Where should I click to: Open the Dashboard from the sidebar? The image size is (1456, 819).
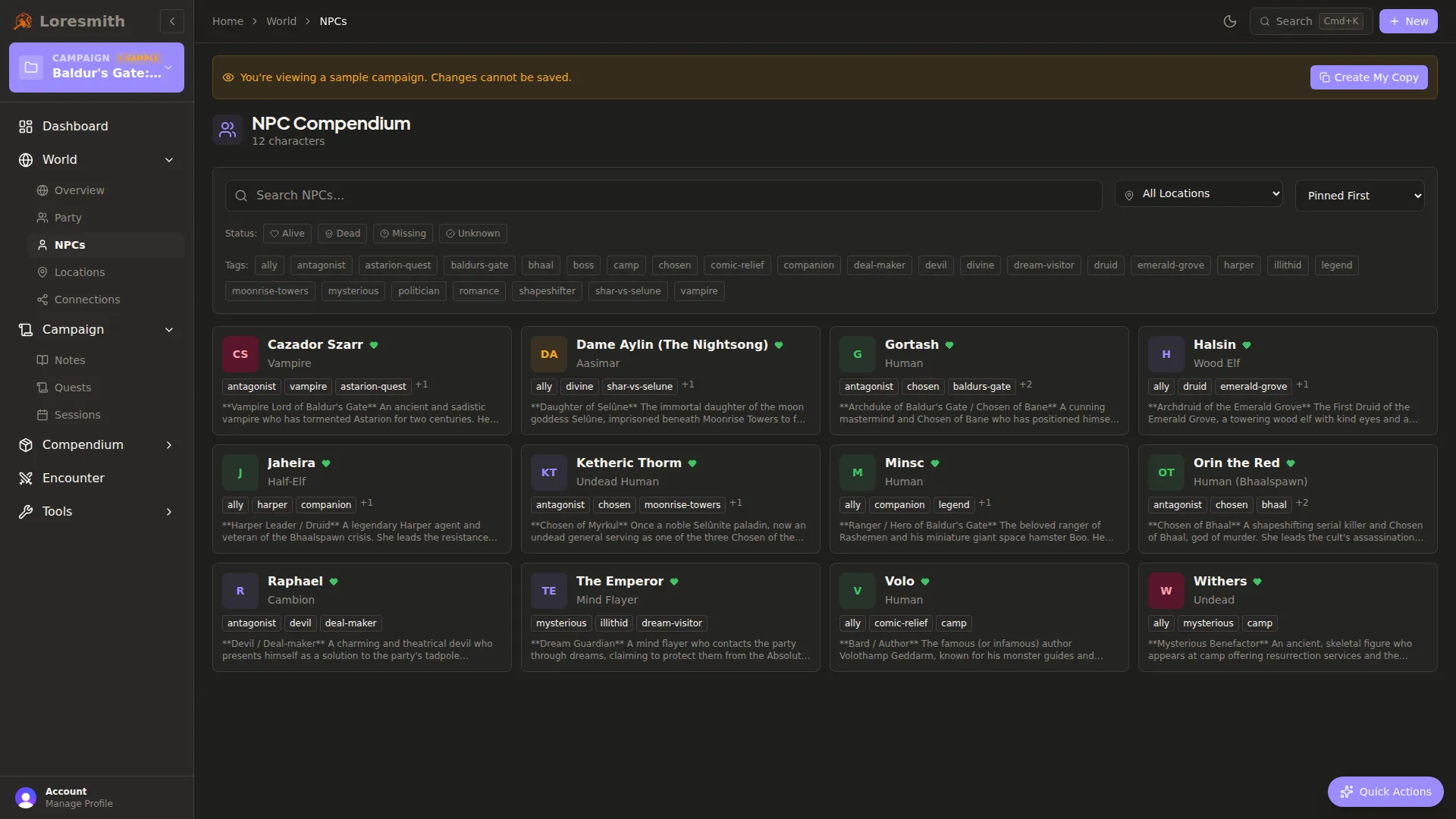(74, 126)
